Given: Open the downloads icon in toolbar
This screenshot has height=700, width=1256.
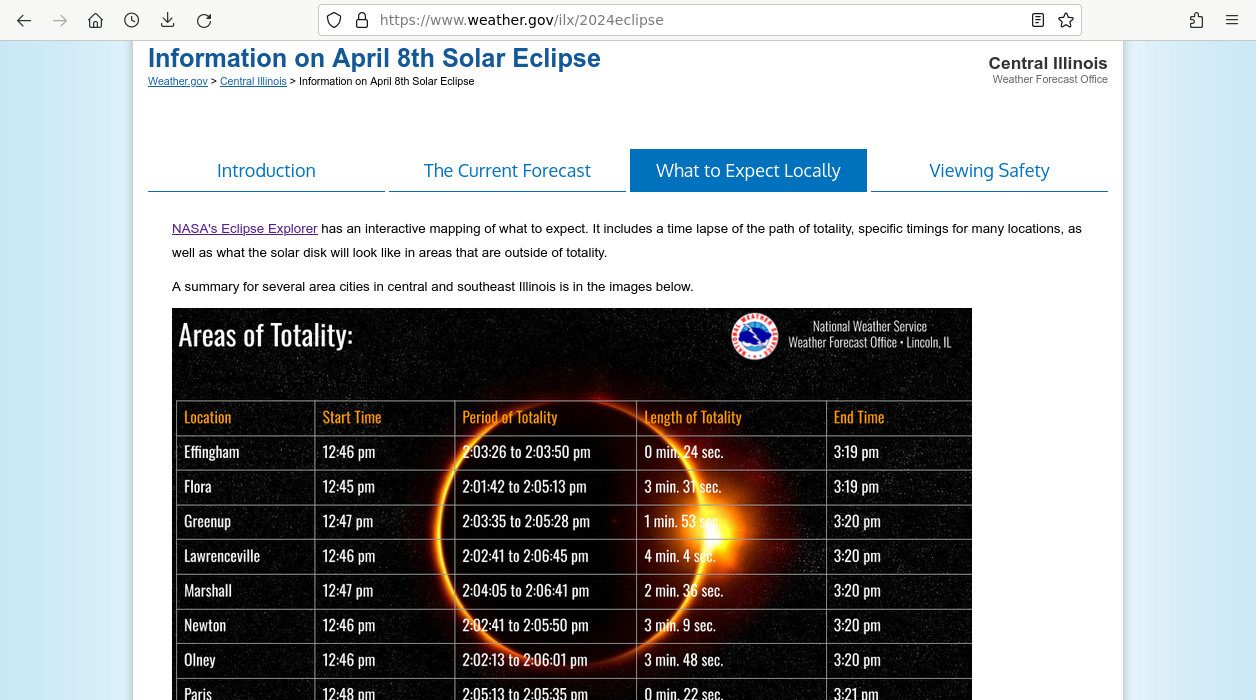Looking at the screenshot, I should point(168,20).
